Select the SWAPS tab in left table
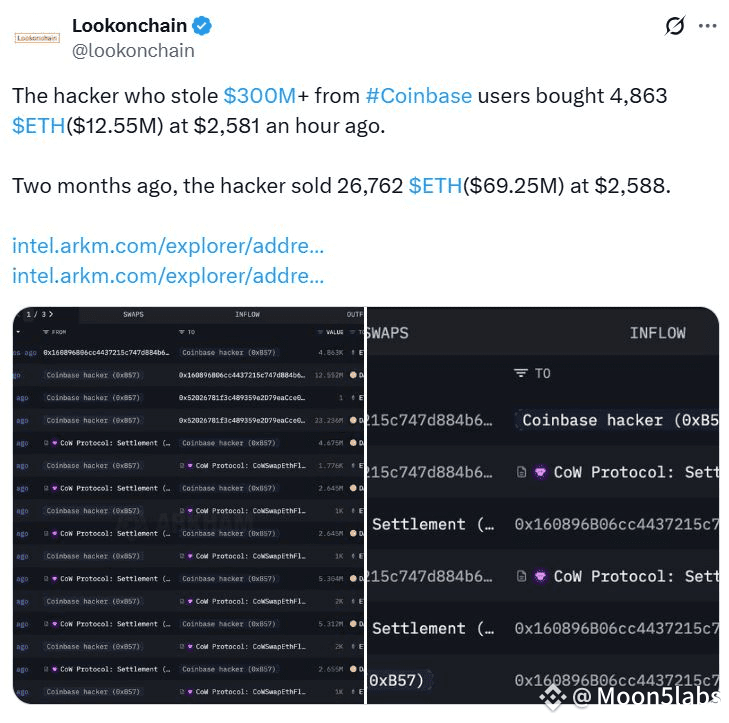This screenshot has height=723, width=729. coord(133,314)
